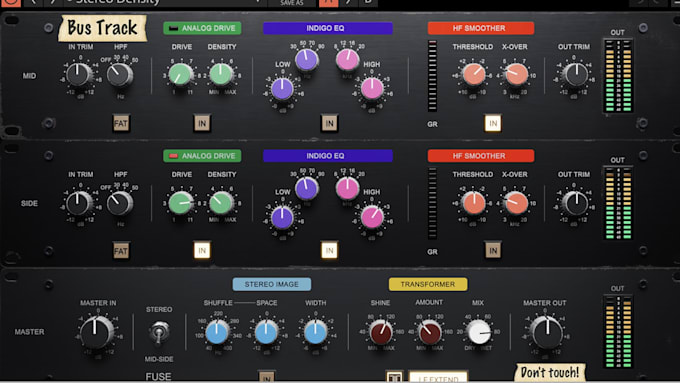Click the Side channel HPF knob
680x383 pixels.
120,203
